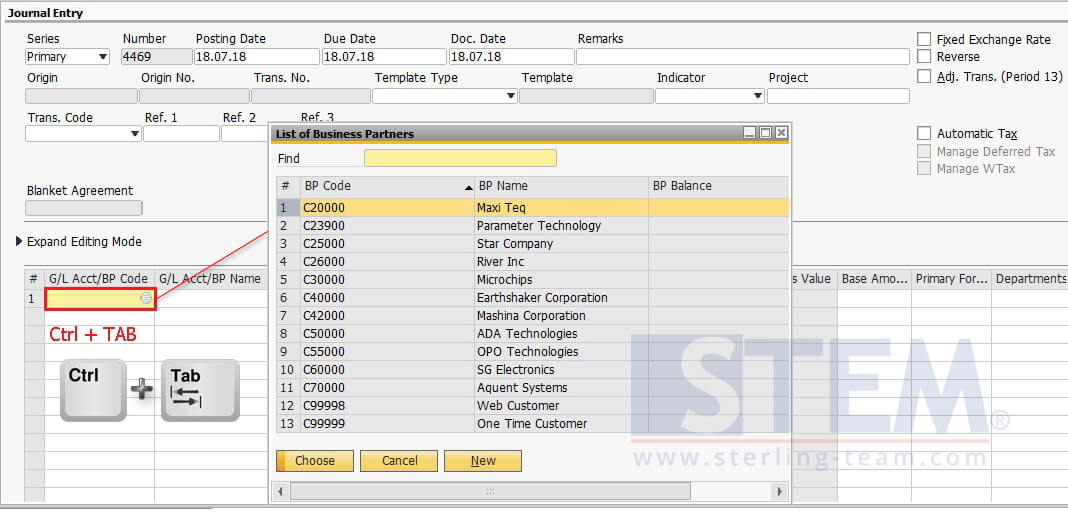Click the BP Name column header
This screenshot has height=527, width=1068.
click(x=561, y=187)
